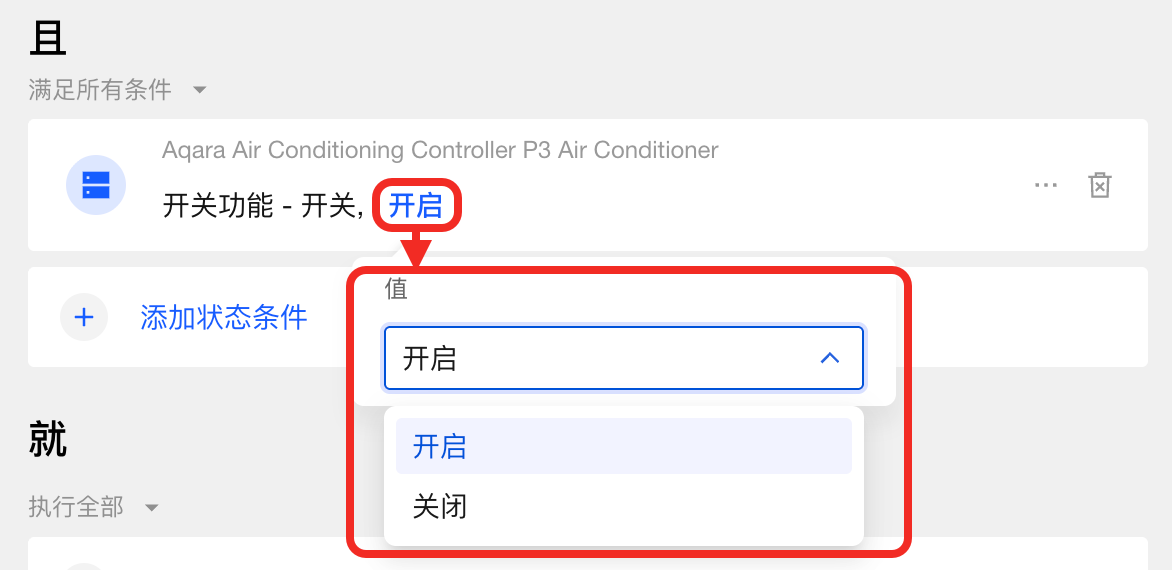Click the 值 label in the popup
The height and width of the screenshot is (570, 1172).
click(x=396, y=289)
